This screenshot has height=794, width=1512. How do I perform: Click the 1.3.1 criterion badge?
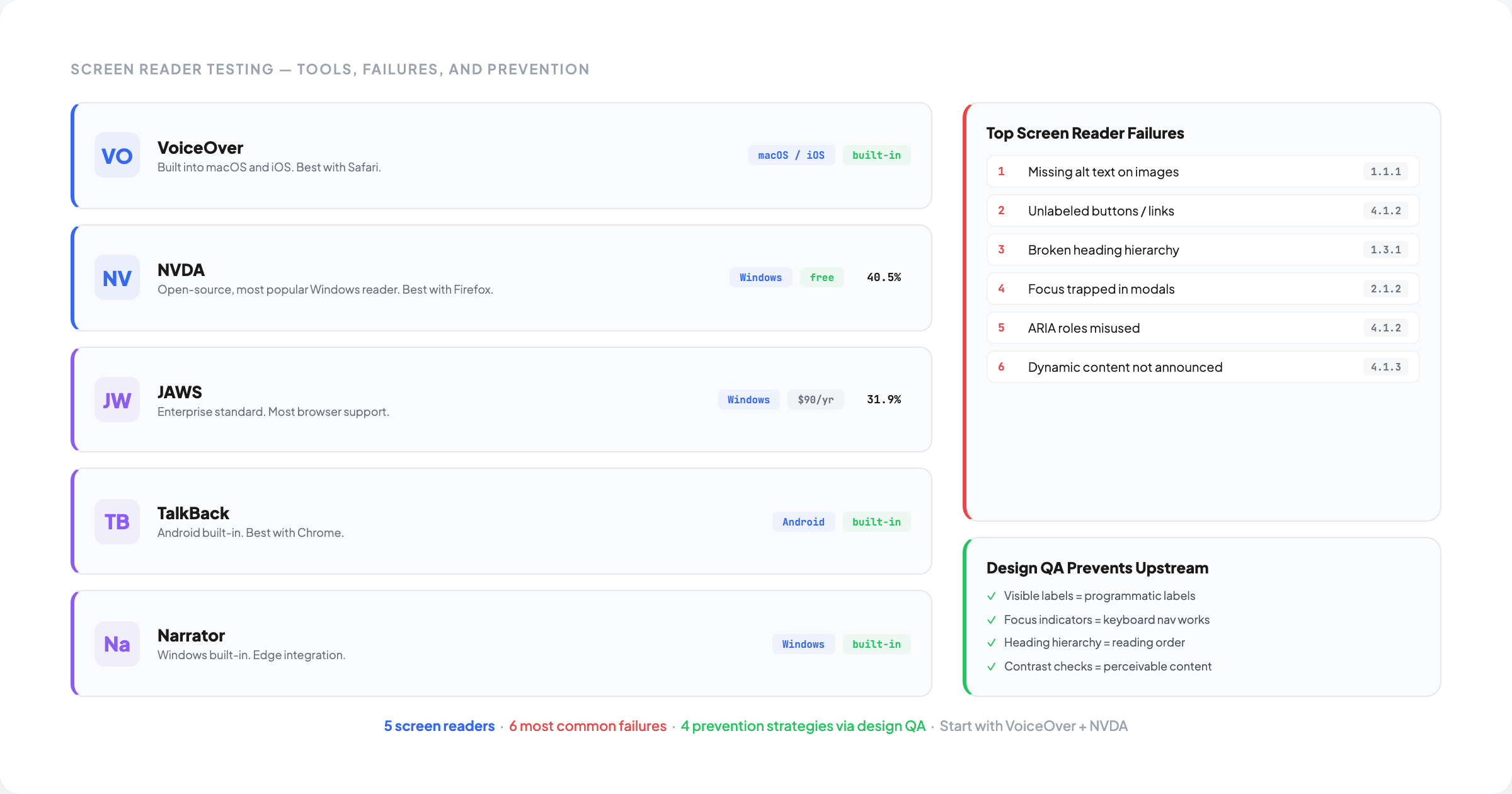coord(1386,250)
